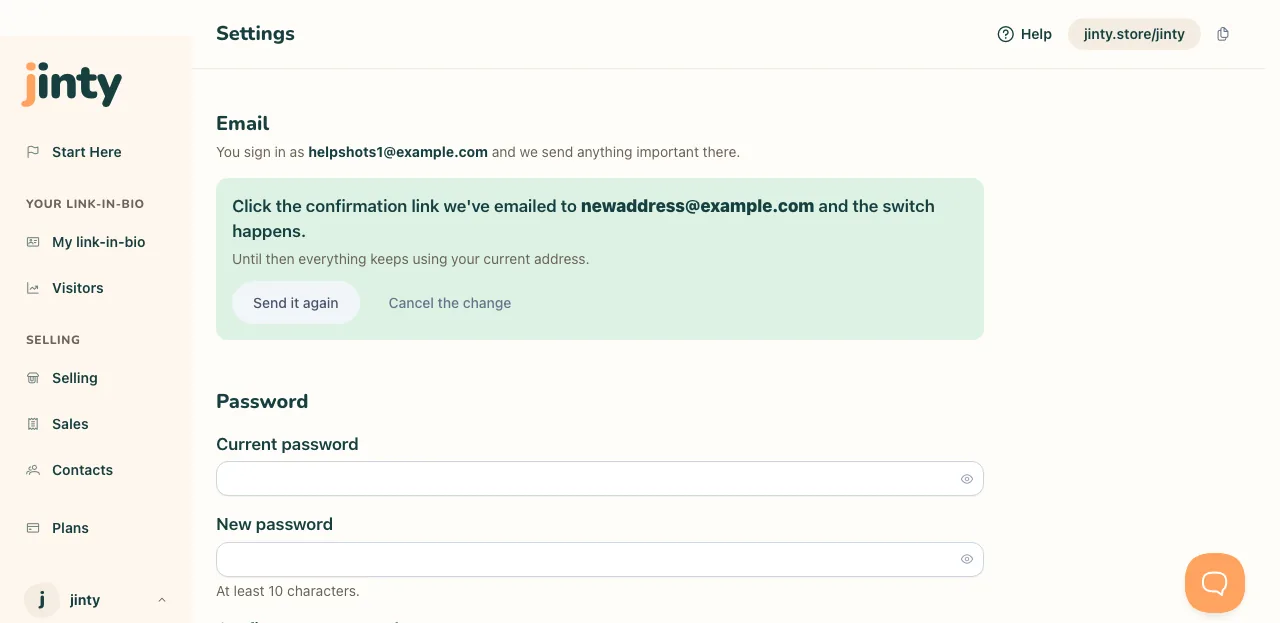Click the chart icon beside Visitors
The height and width of the screenshot is (623, 1280).
click(x=33, y=288)
